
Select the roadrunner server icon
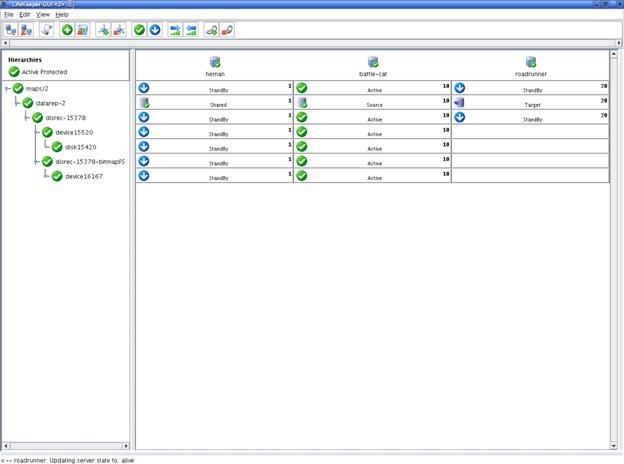pyautogui.click(x=531, y=62)
